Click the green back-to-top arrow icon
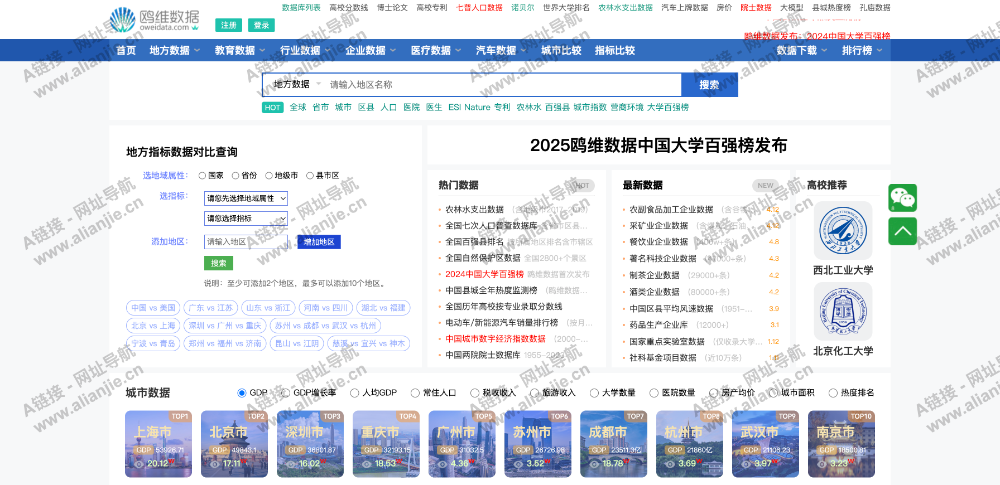Screen dimensions: 1000x485 [902, 231]
